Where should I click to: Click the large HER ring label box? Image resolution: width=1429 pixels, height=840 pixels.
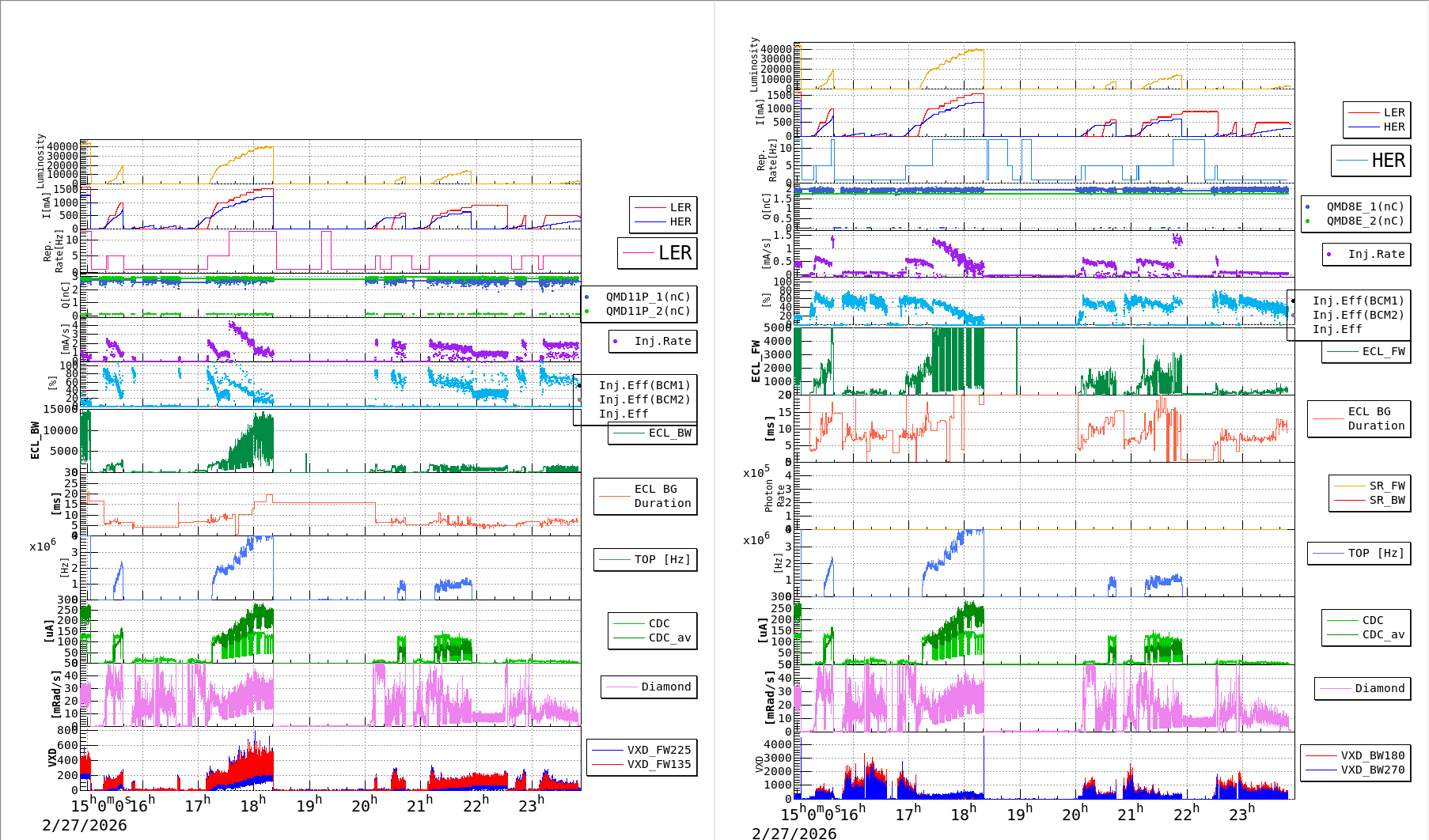pos(1371,161)
